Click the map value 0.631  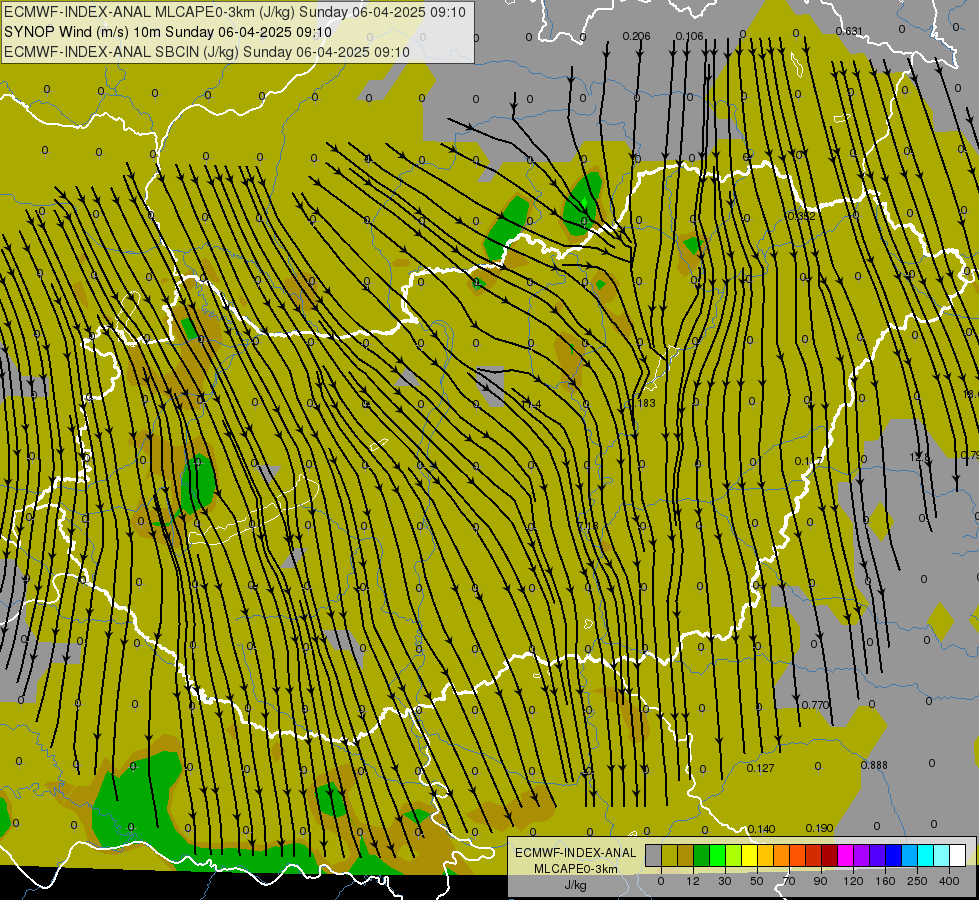(x=849, y=31)
